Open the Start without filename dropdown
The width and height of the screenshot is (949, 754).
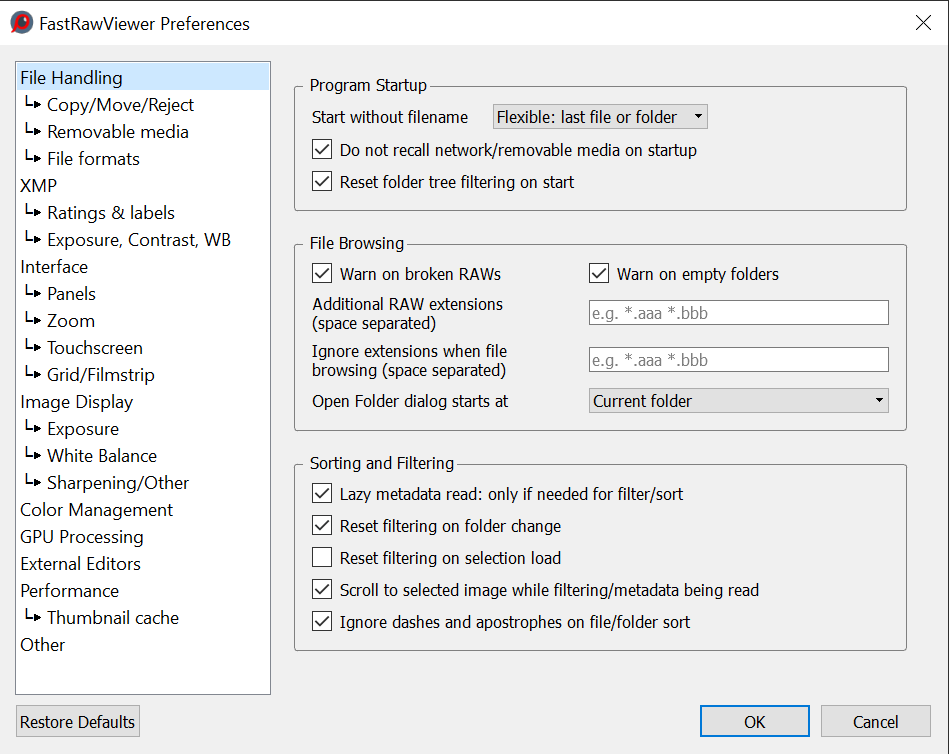pos(599,116)
